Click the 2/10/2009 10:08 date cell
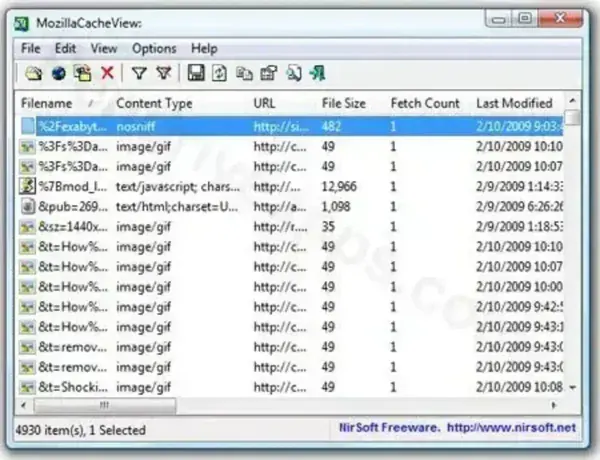Viewport: 600px width, 460px height. tap(519, 387)
